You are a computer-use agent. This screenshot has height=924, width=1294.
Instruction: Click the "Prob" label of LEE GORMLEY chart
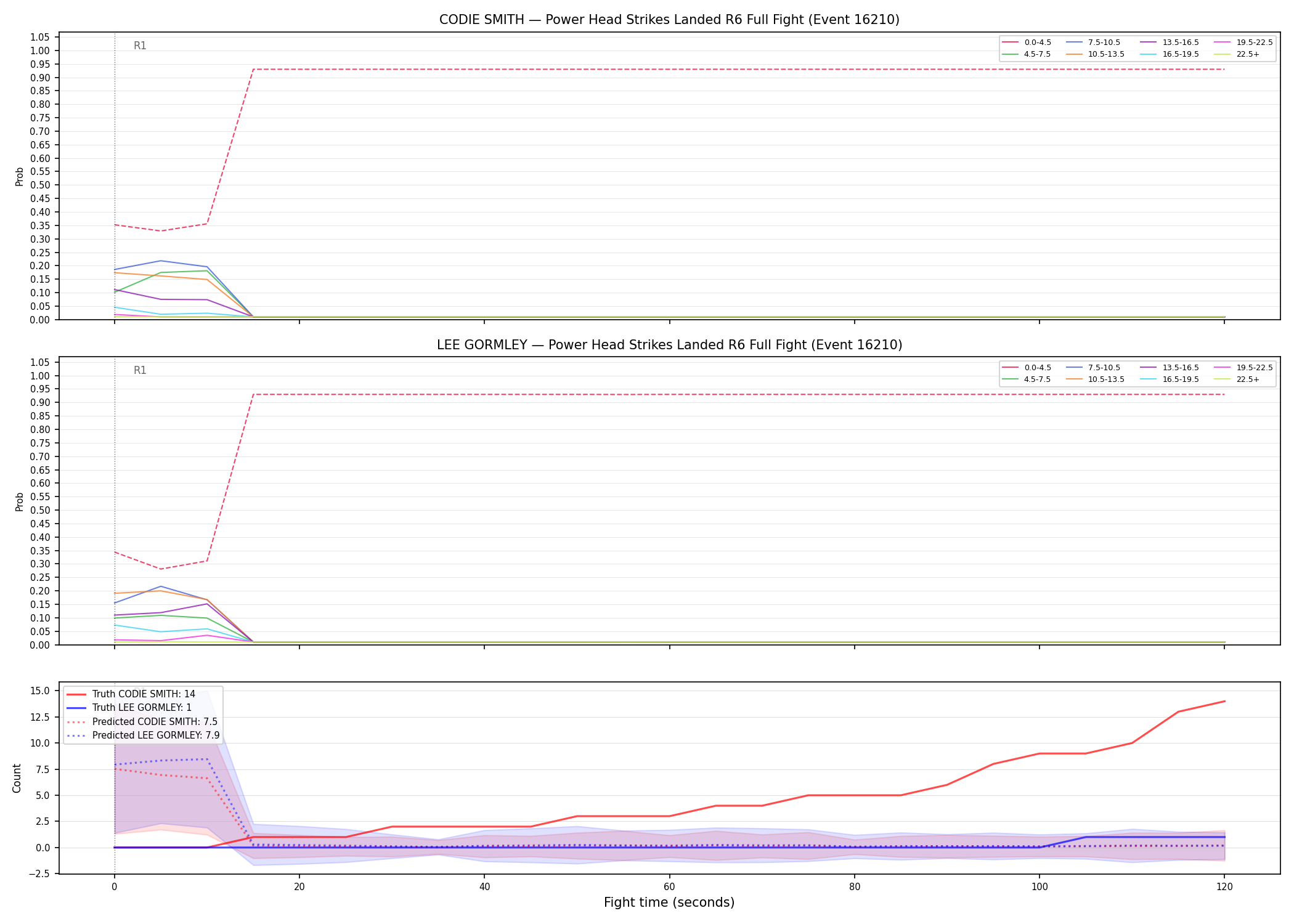coord(19,501)
